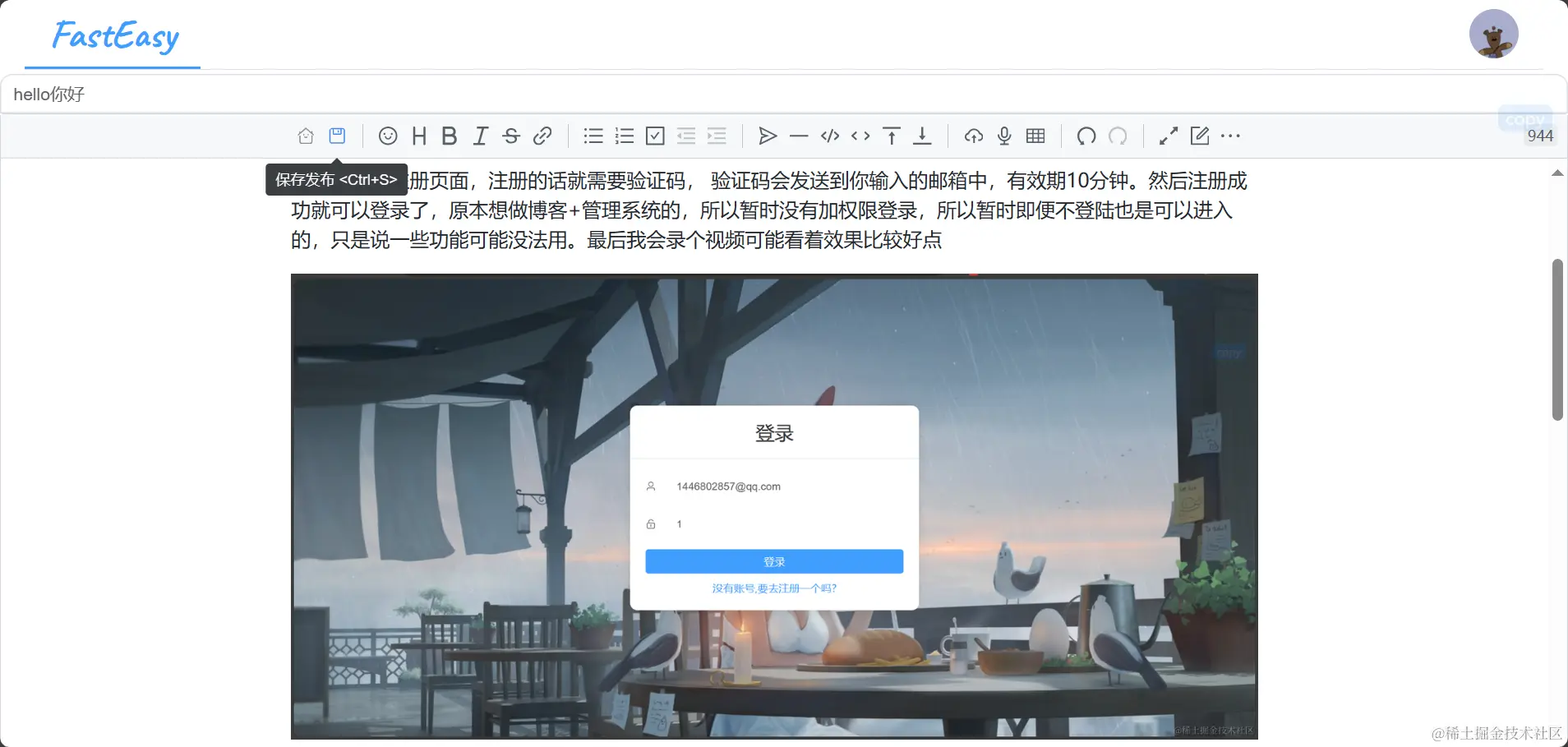
Task: Click the FastEasy logo tab
Action: [x=113, y=36]
